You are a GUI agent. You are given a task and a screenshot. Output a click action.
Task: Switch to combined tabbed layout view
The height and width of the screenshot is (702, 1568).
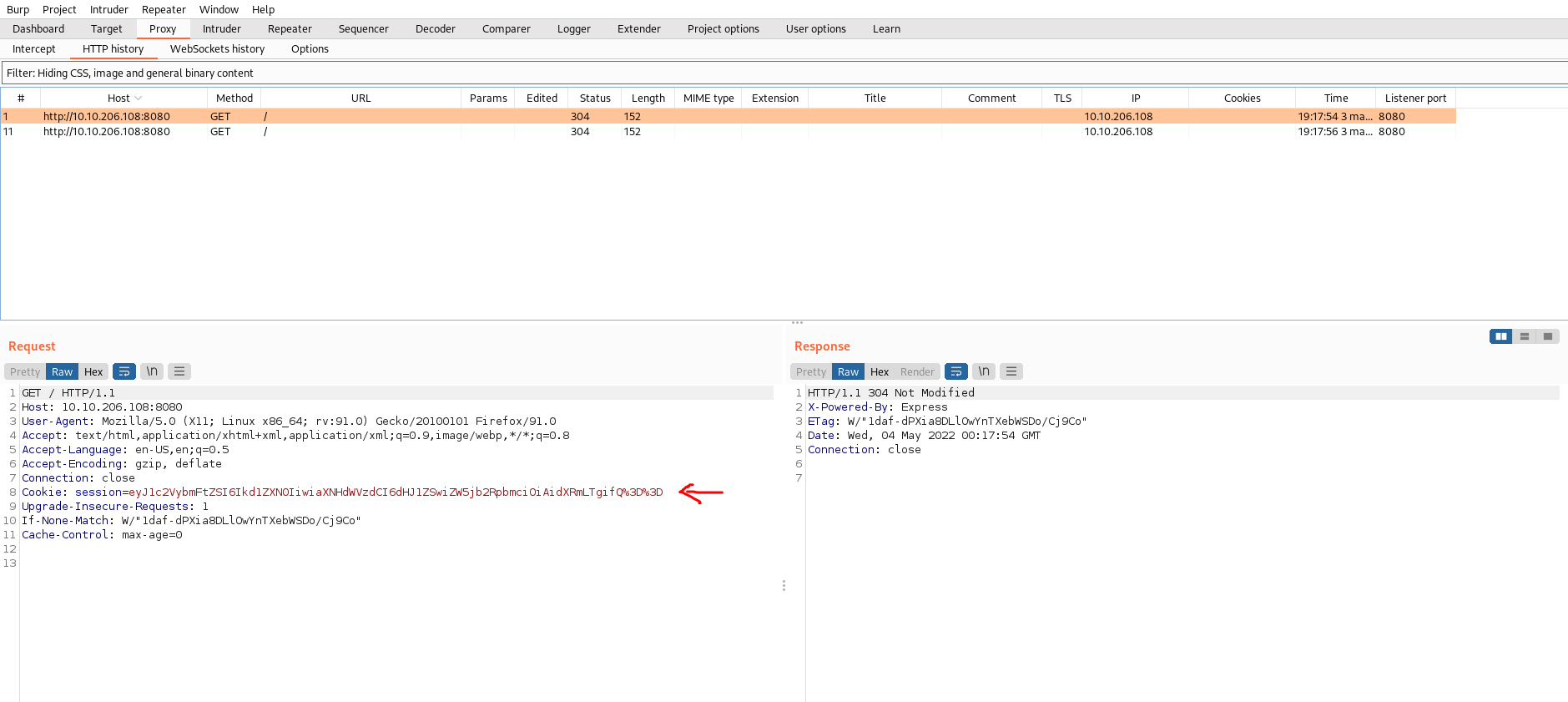point(1548,336)
